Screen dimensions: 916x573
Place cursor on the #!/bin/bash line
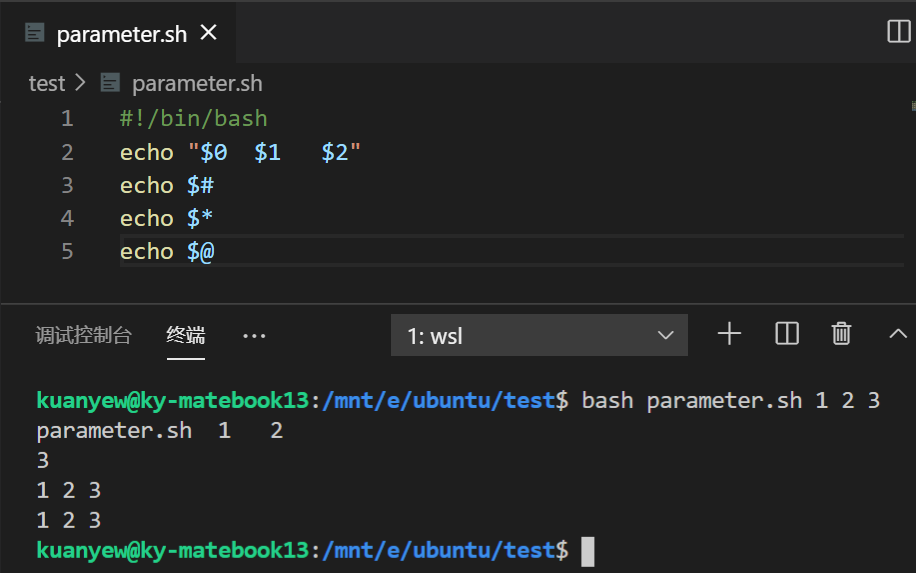click(193, 119)
